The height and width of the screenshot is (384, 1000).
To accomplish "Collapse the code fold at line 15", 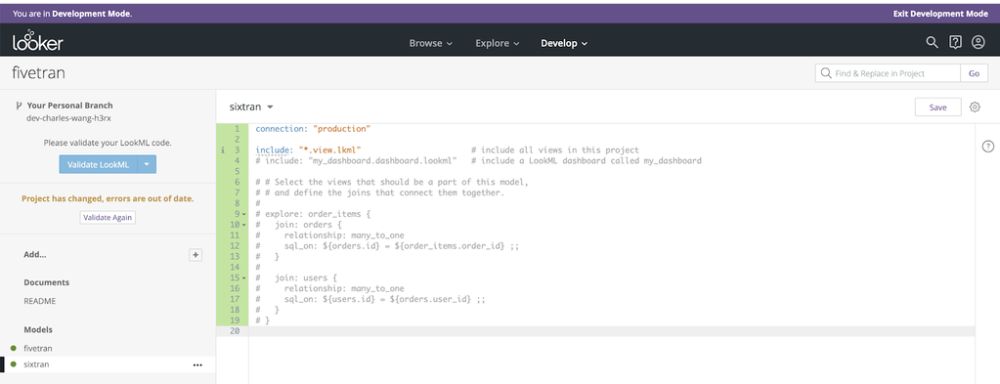I will (244, 278).
